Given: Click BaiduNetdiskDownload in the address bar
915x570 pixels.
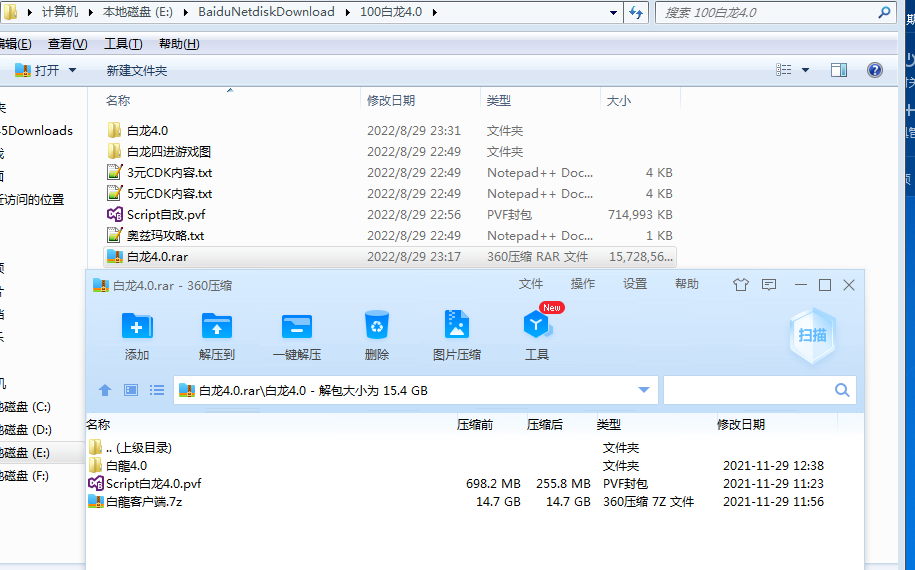Looking at the screenshot, I should tap(266, 12).
